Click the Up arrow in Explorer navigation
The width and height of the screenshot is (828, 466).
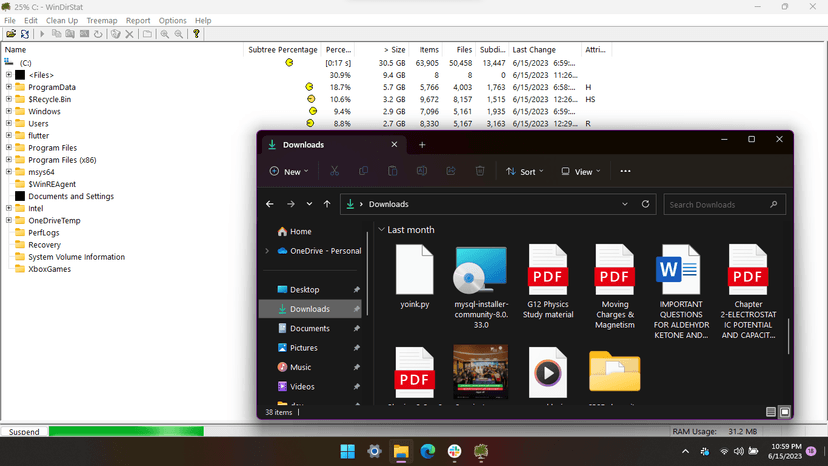click(327, 204)
